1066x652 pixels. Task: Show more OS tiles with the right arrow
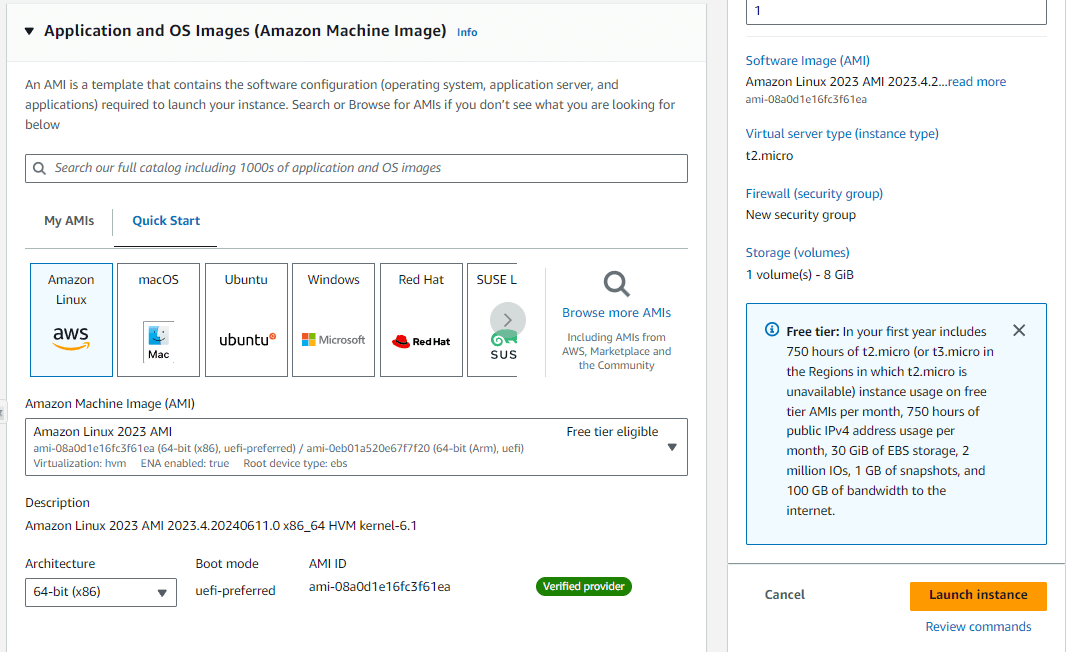click(x=508, y=320)
